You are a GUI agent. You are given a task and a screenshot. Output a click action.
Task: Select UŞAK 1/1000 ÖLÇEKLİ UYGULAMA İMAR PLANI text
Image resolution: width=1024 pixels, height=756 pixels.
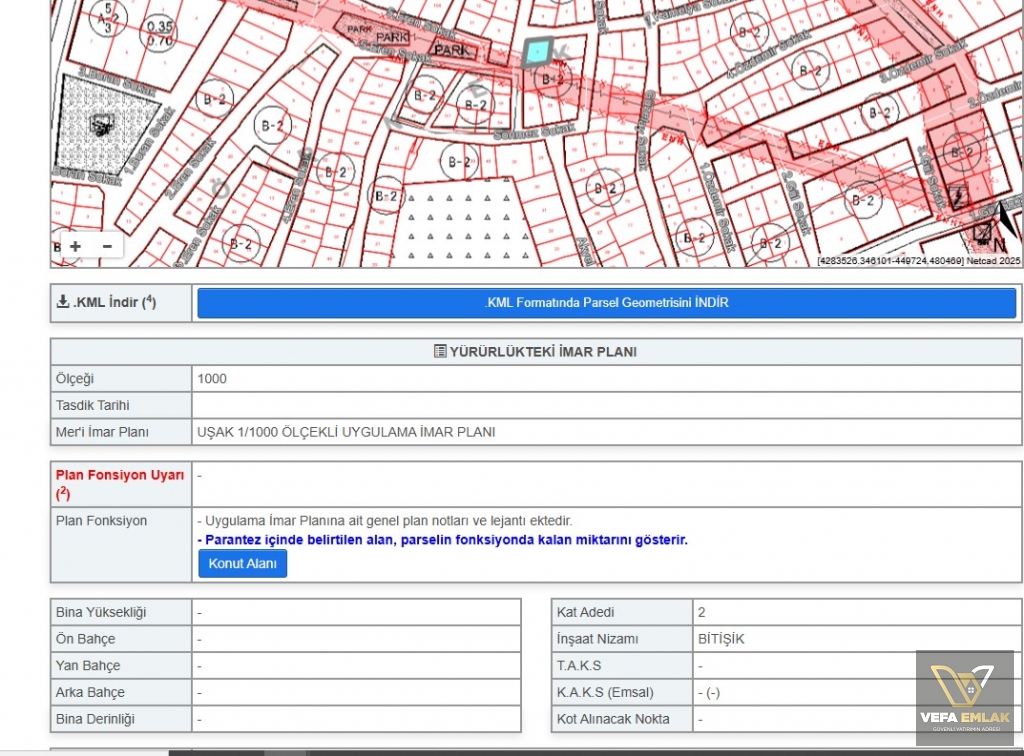pyautogui.click(x=346, y=432)
